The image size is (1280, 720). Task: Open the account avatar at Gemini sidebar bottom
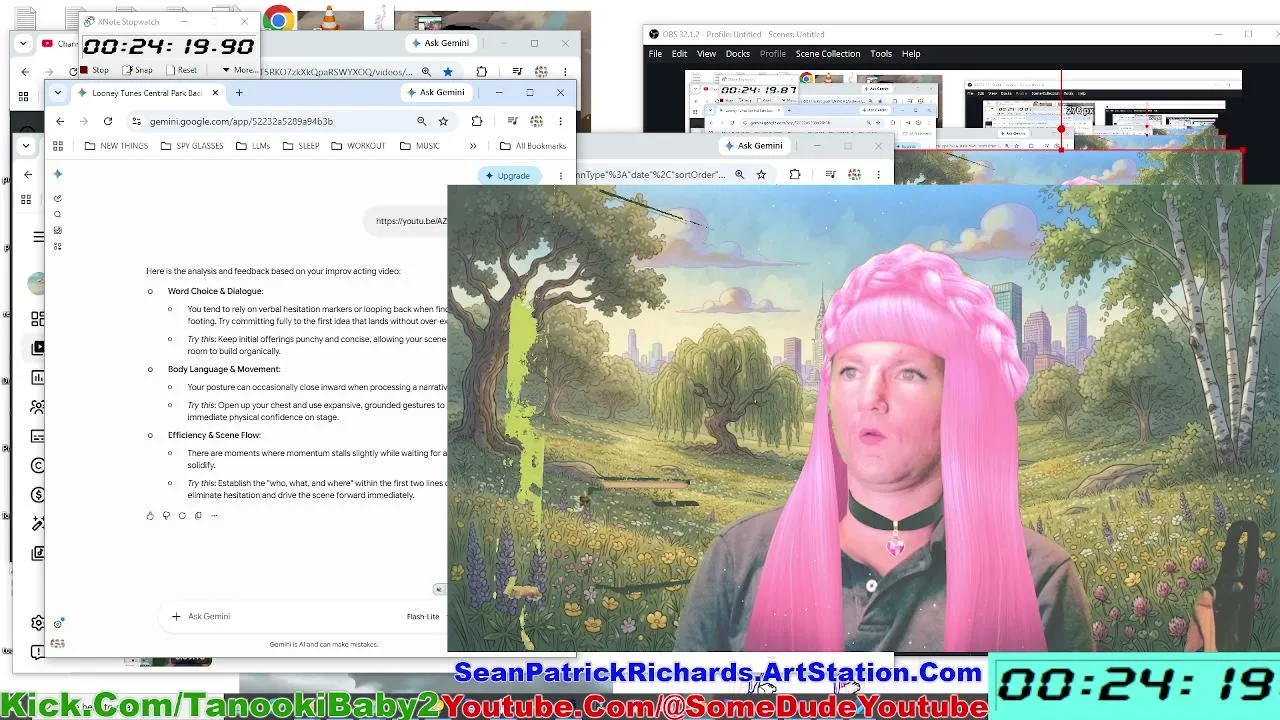coord(58,644)
